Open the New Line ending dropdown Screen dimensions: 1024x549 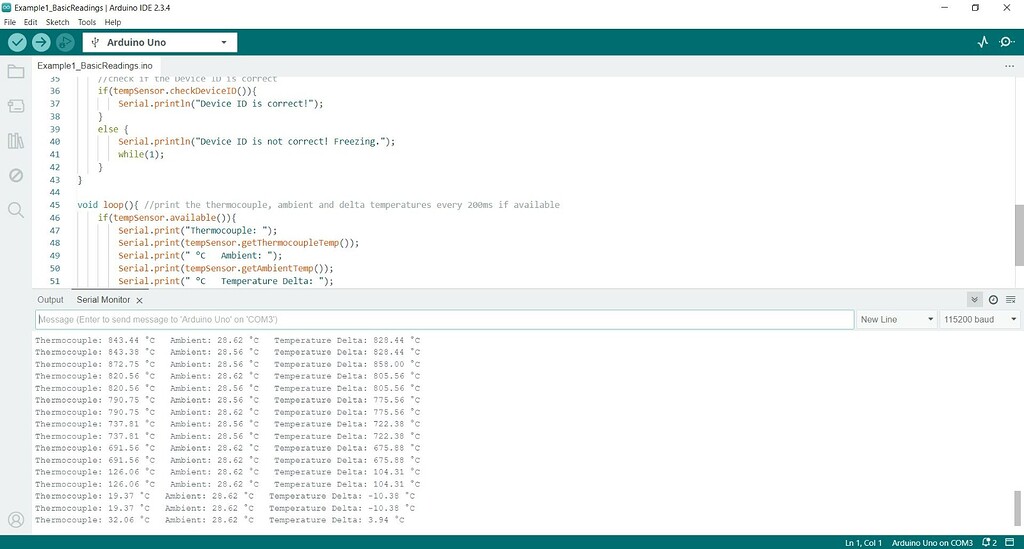pyautogui.click(x=896, y=319)
